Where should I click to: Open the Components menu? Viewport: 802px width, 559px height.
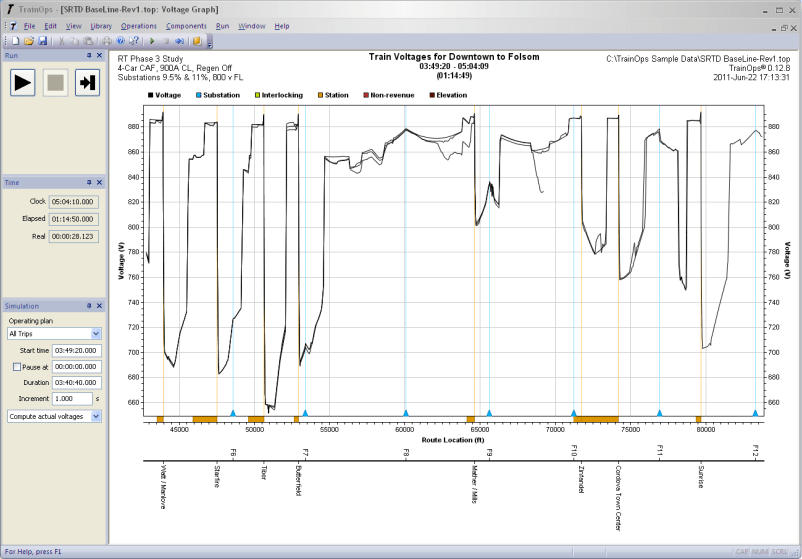[x=186, y=26]
